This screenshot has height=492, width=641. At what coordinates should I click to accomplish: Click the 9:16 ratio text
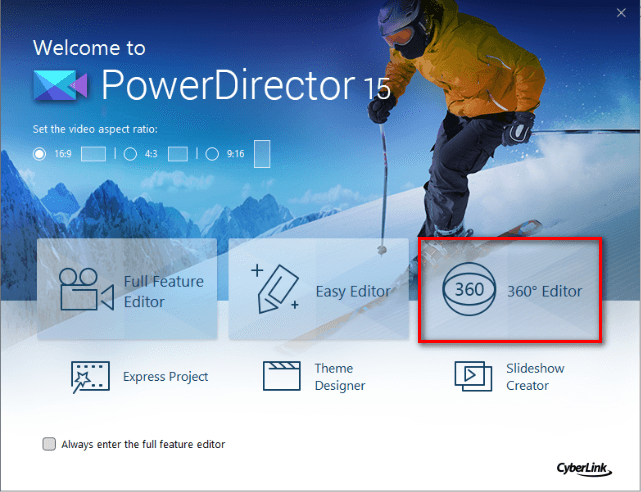click(236, 154)
